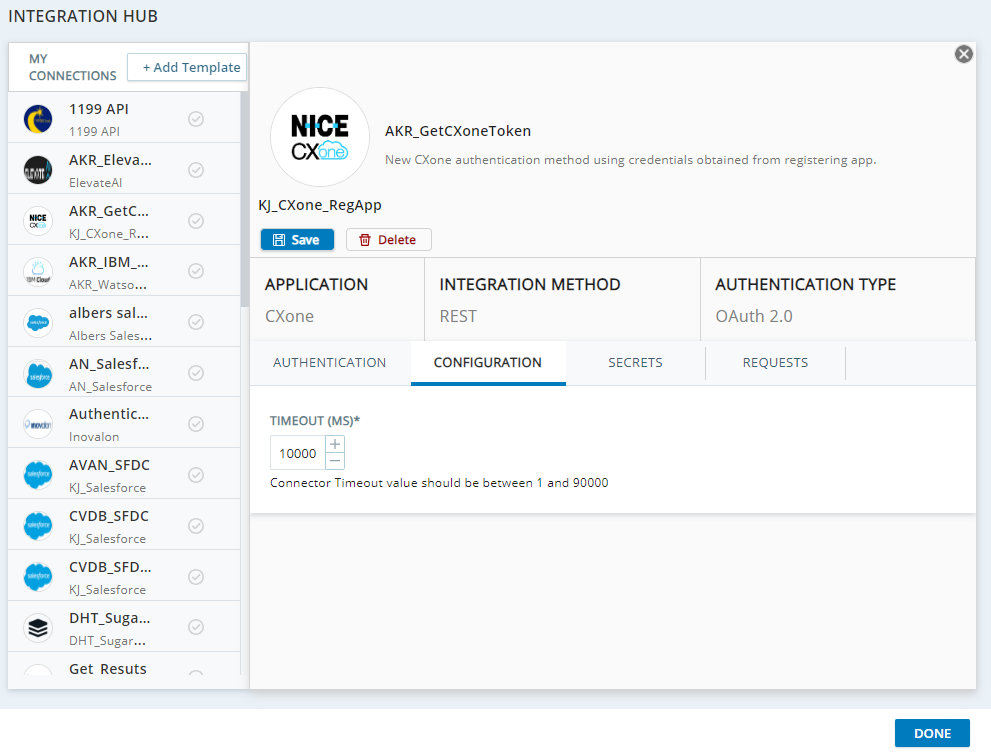Increase timeout with the plus stepper
The width and height of the screenshot is (991, 753).
(335, 444)
